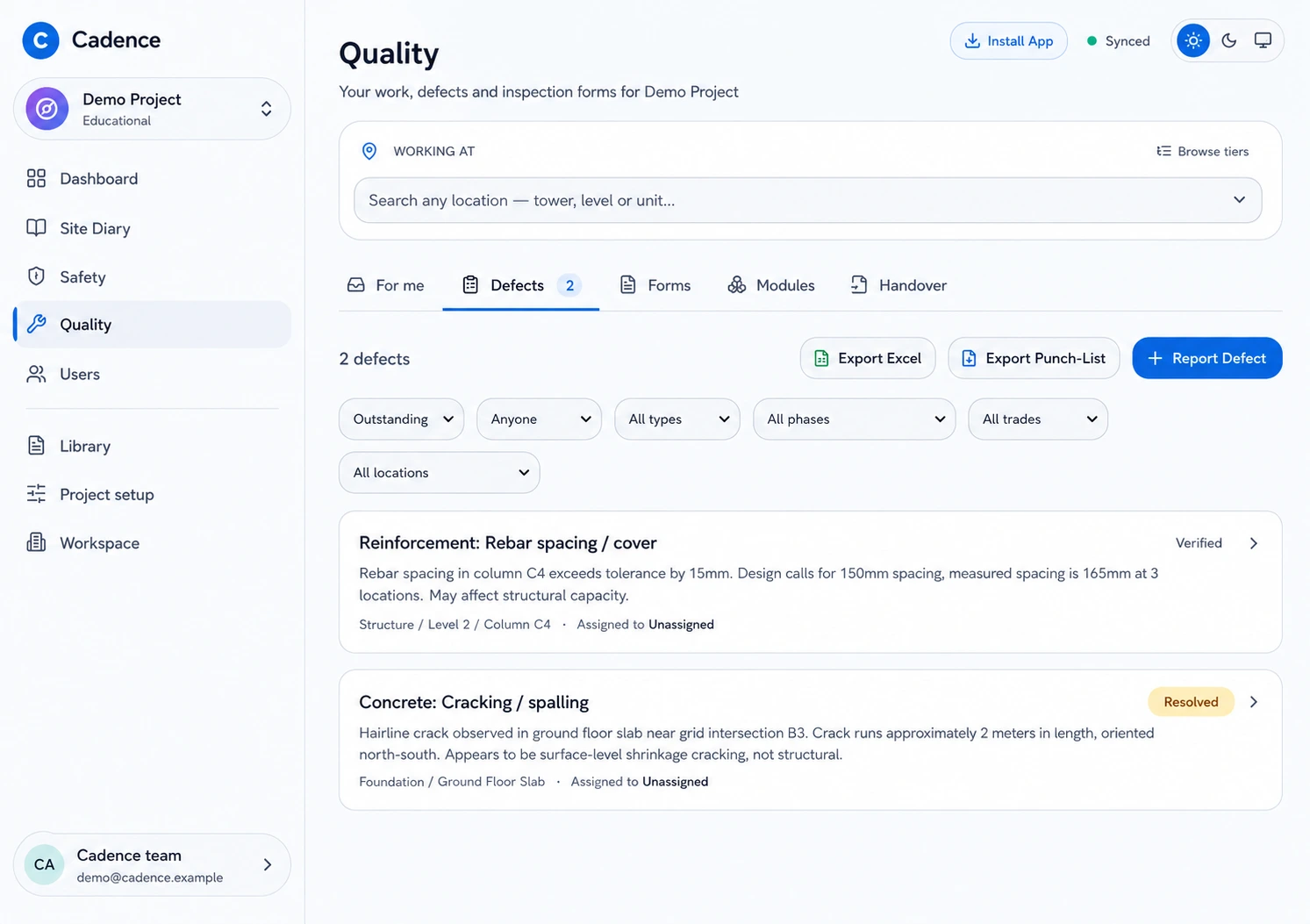
Task: Switch to light theme
Action: [1193, 40]
